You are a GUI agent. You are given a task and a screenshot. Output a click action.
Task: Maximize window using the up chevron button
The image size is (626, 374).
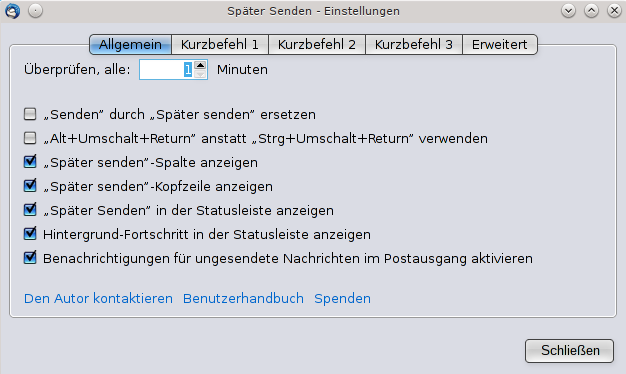[591, 11]
